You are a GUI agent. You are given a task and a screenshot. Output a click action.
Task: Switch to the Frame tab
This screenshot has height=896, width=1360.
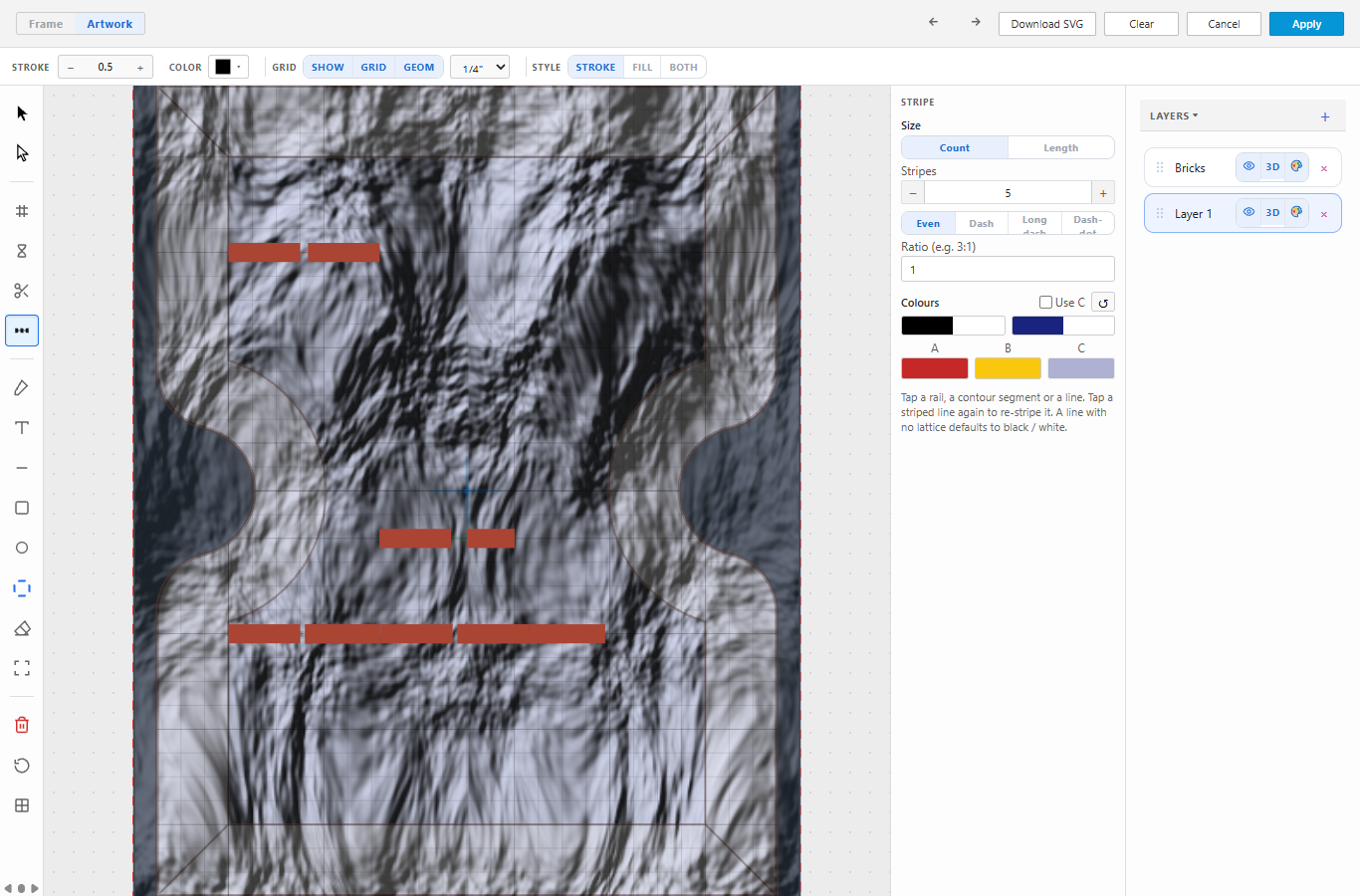click(46, 24)
